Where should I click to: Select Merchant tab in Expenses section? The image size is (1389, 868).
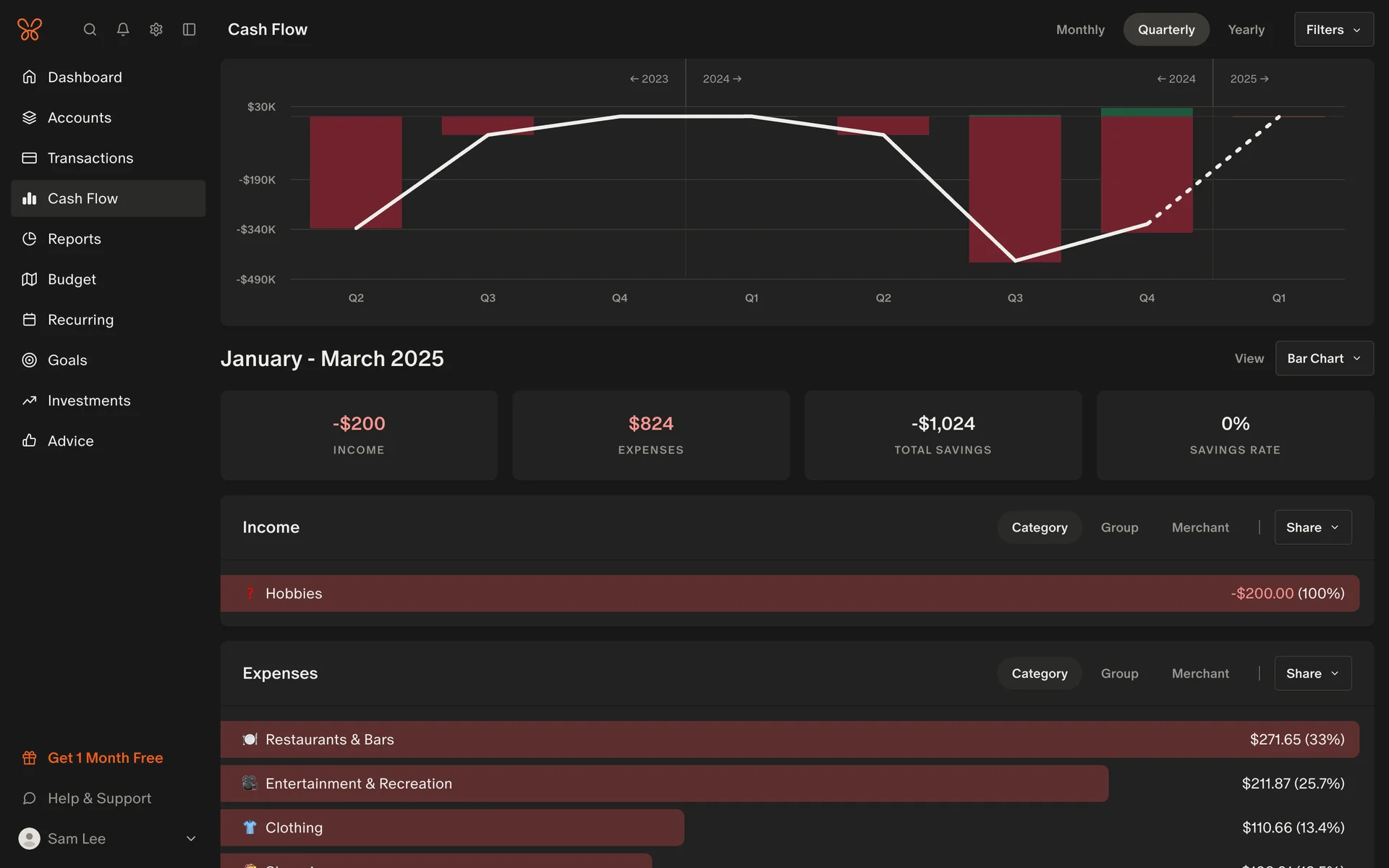[1200, 674]
